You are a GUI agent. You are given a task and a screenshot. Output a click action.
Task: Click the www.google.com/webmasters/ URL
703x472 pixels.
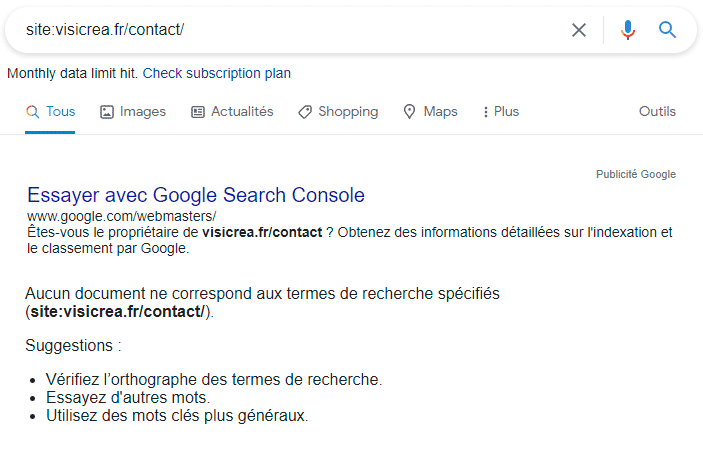click(122, 216)
